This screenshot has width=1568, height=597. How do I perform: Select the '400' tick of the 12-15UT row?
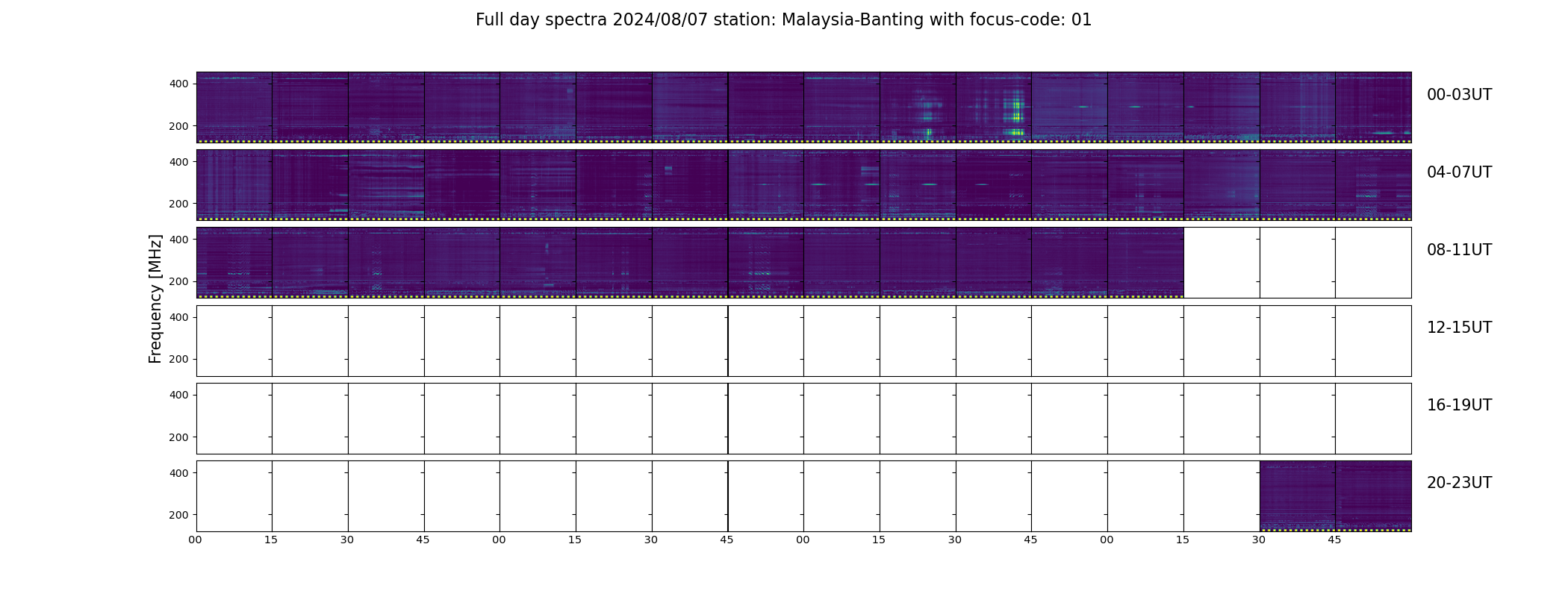coord(179,317)
